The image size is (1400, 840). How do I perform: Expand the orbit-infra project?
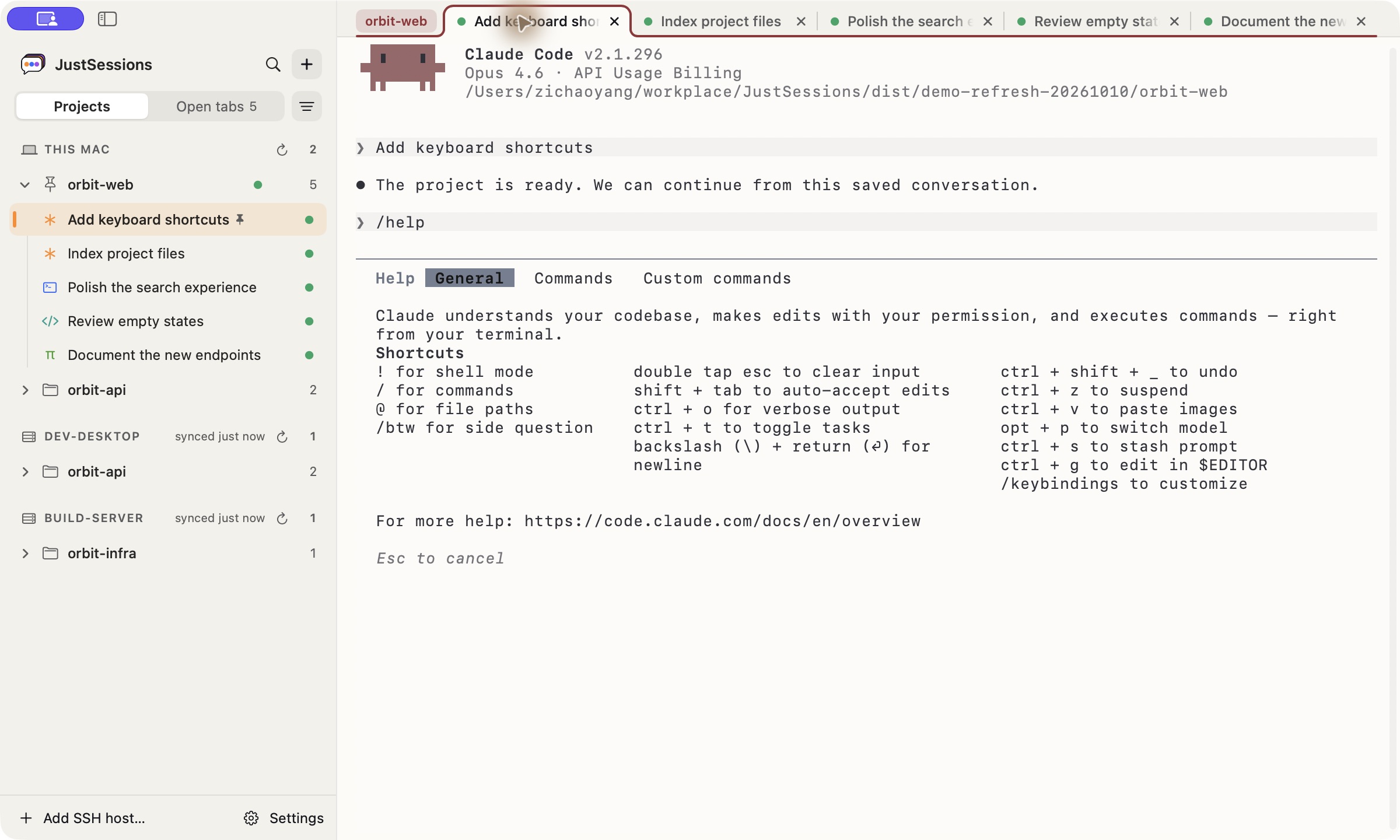[x=25, y=554]
